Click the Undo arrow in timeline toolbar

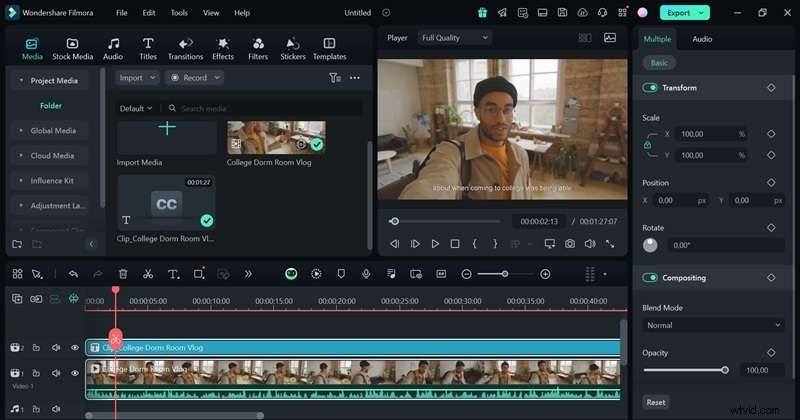point(73,274)
